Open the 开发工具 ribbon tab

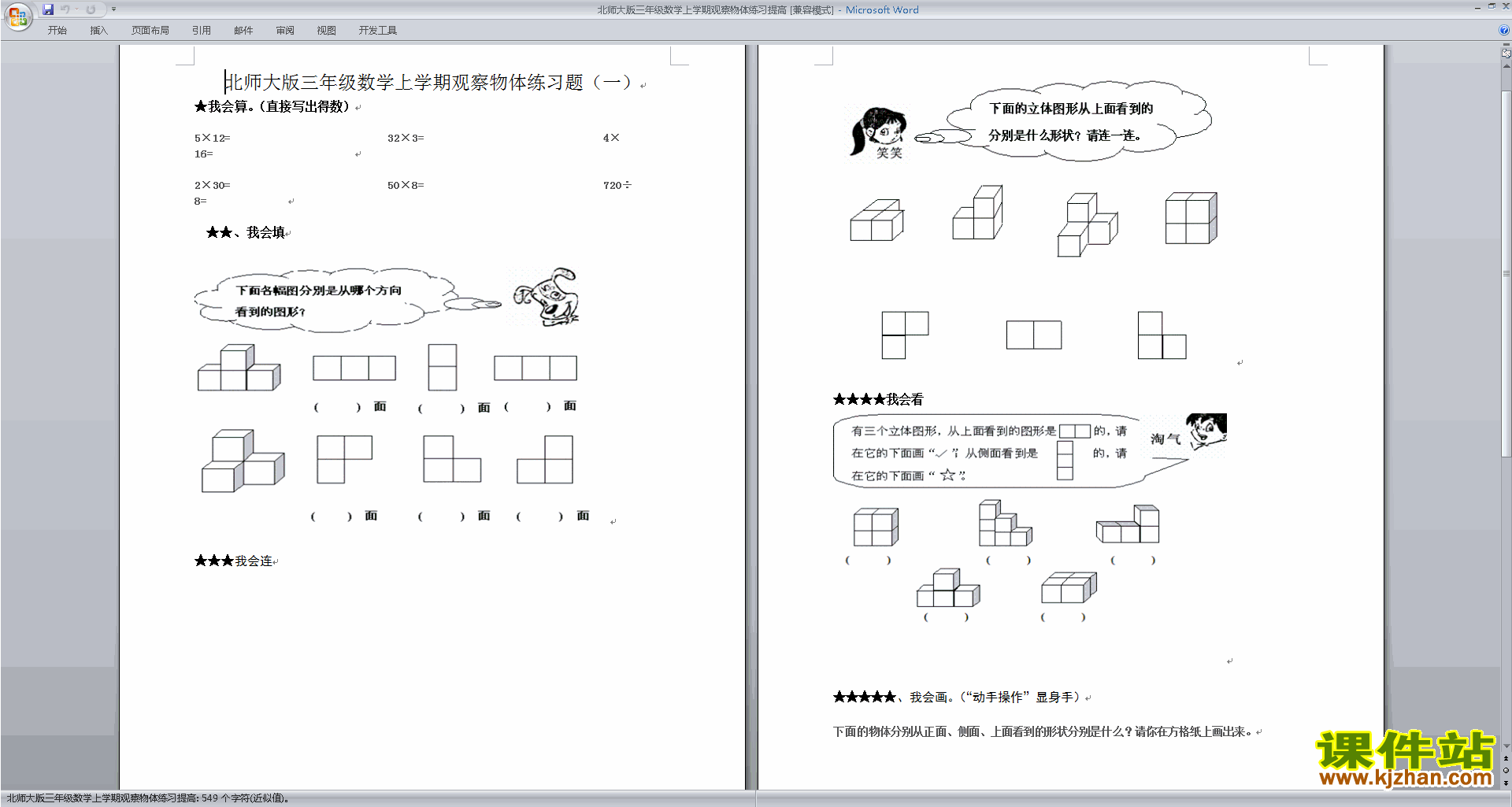[x=378, y=31]
